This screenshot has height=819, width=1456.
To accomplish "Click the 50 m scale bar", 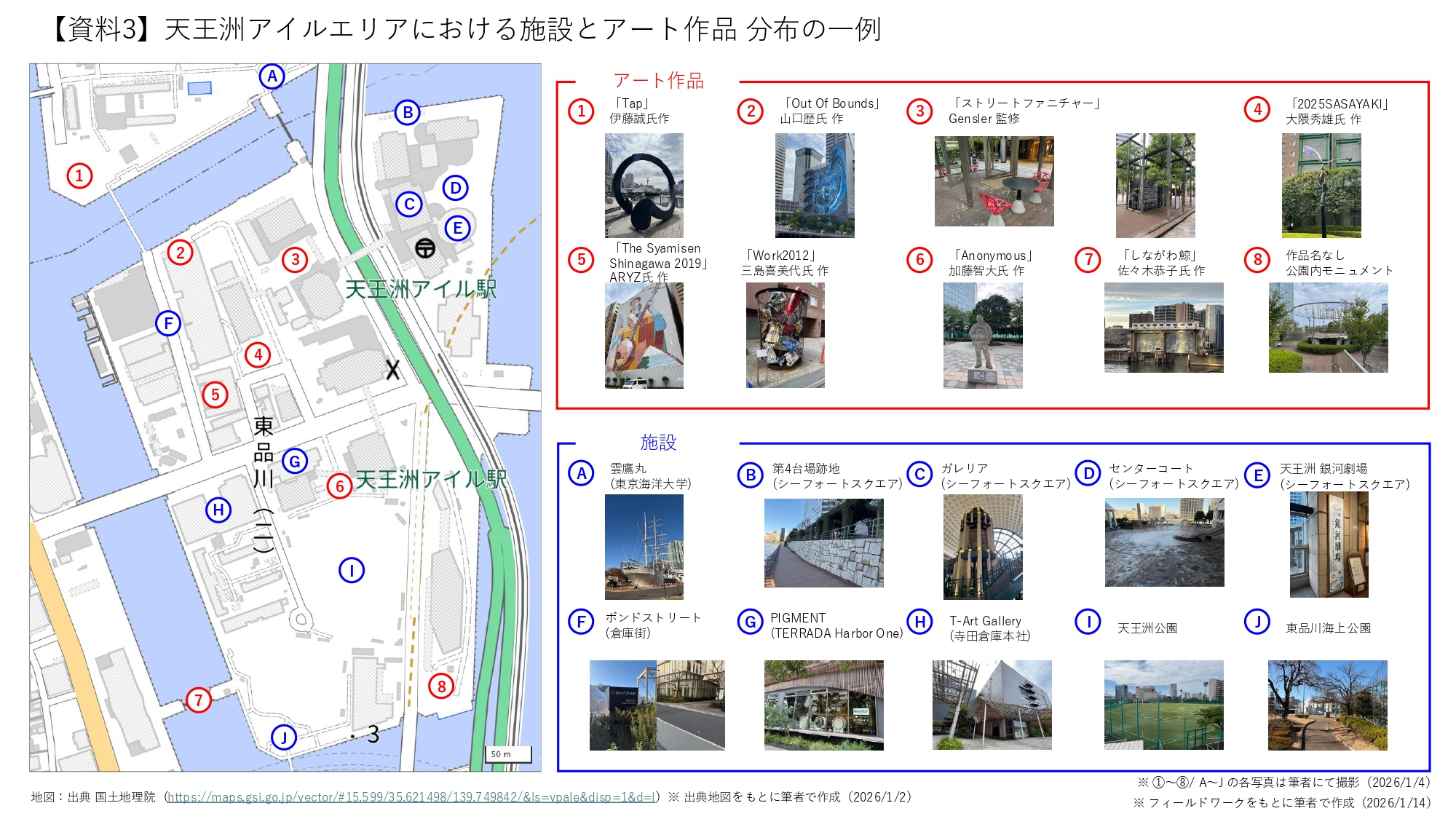I will (508, 756).
